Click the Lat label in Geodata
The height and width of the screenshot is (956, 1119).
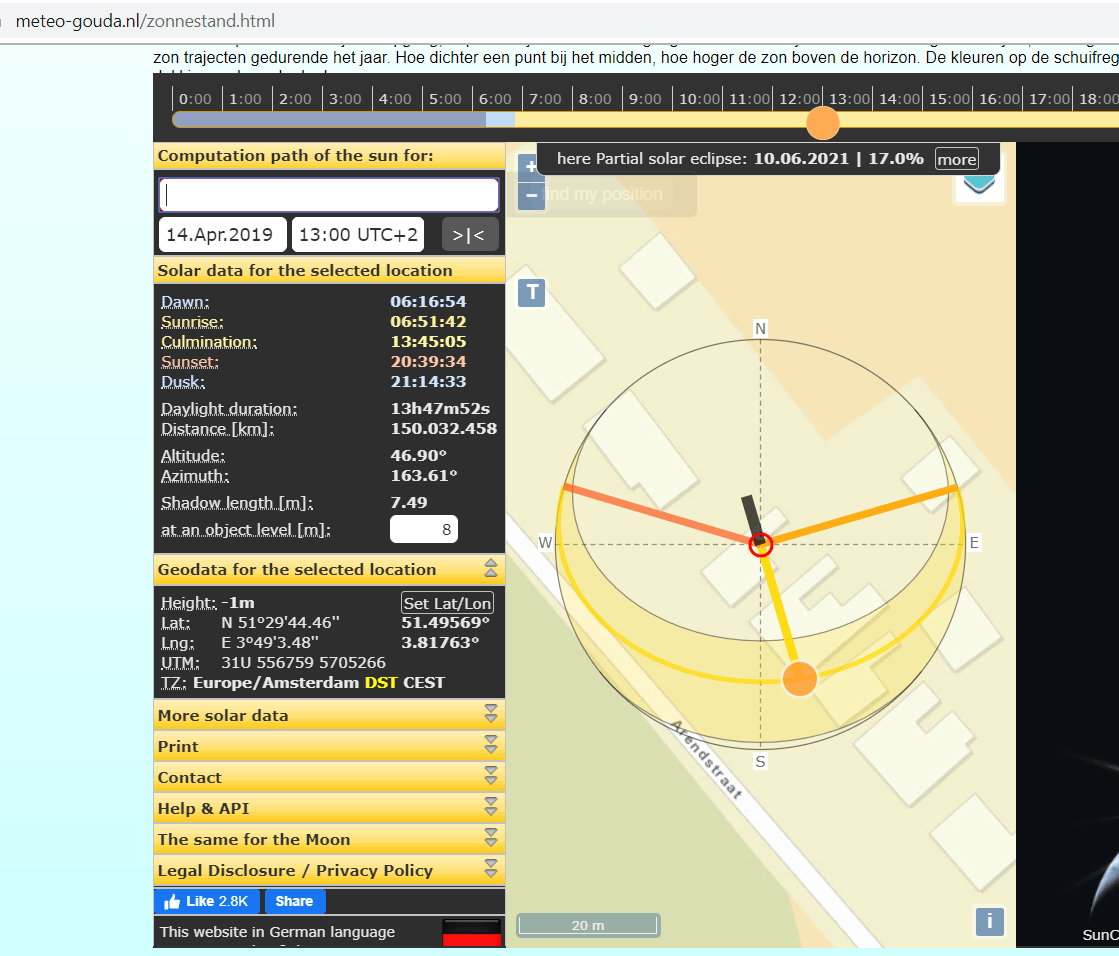tap(176, 623)
